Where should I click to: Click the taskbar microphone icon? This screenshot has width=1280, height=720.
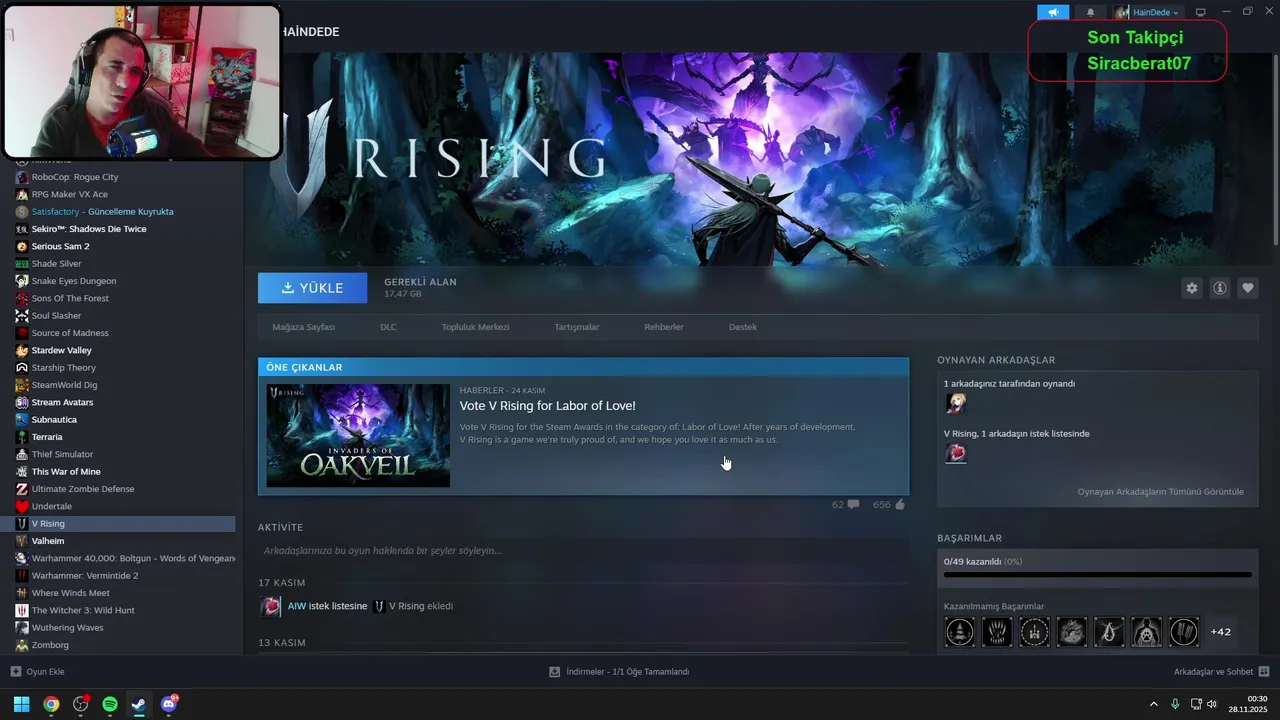click(x=1175, y=704)
